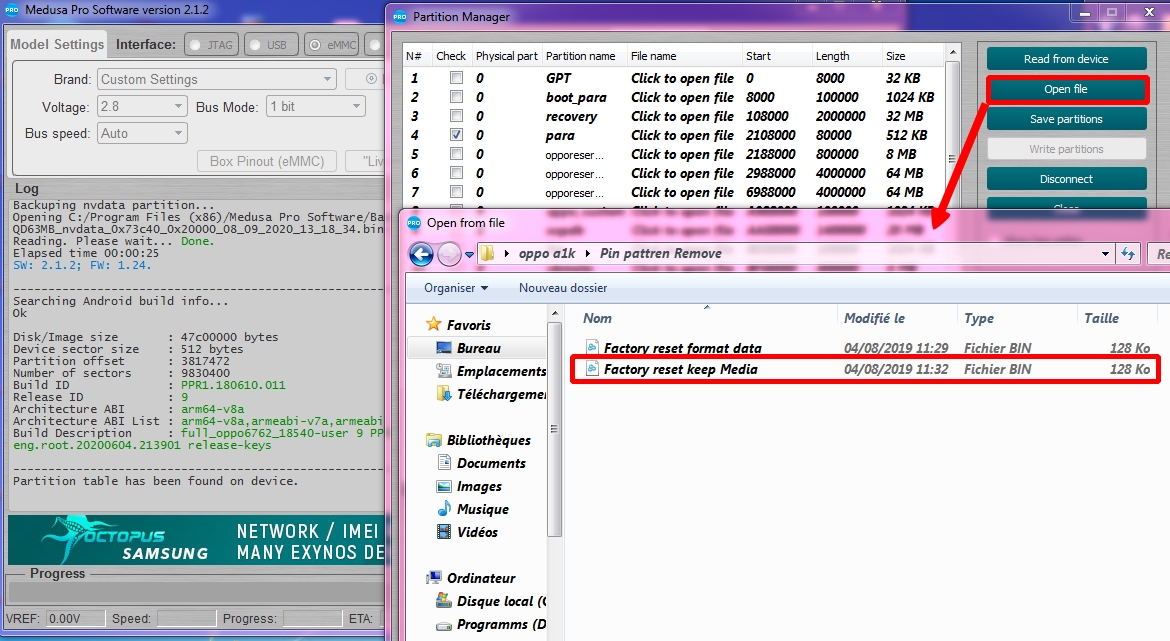Switch to the Model Settings tab
The height and width of the screenshot is (641, 1170).
click(x=57, y=44)
